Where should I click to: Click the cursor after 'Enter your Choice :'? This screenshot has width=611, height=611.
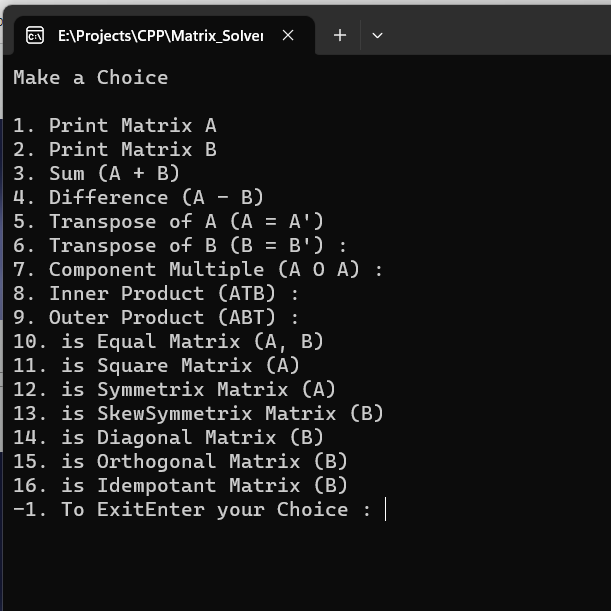tap(385, 509)
